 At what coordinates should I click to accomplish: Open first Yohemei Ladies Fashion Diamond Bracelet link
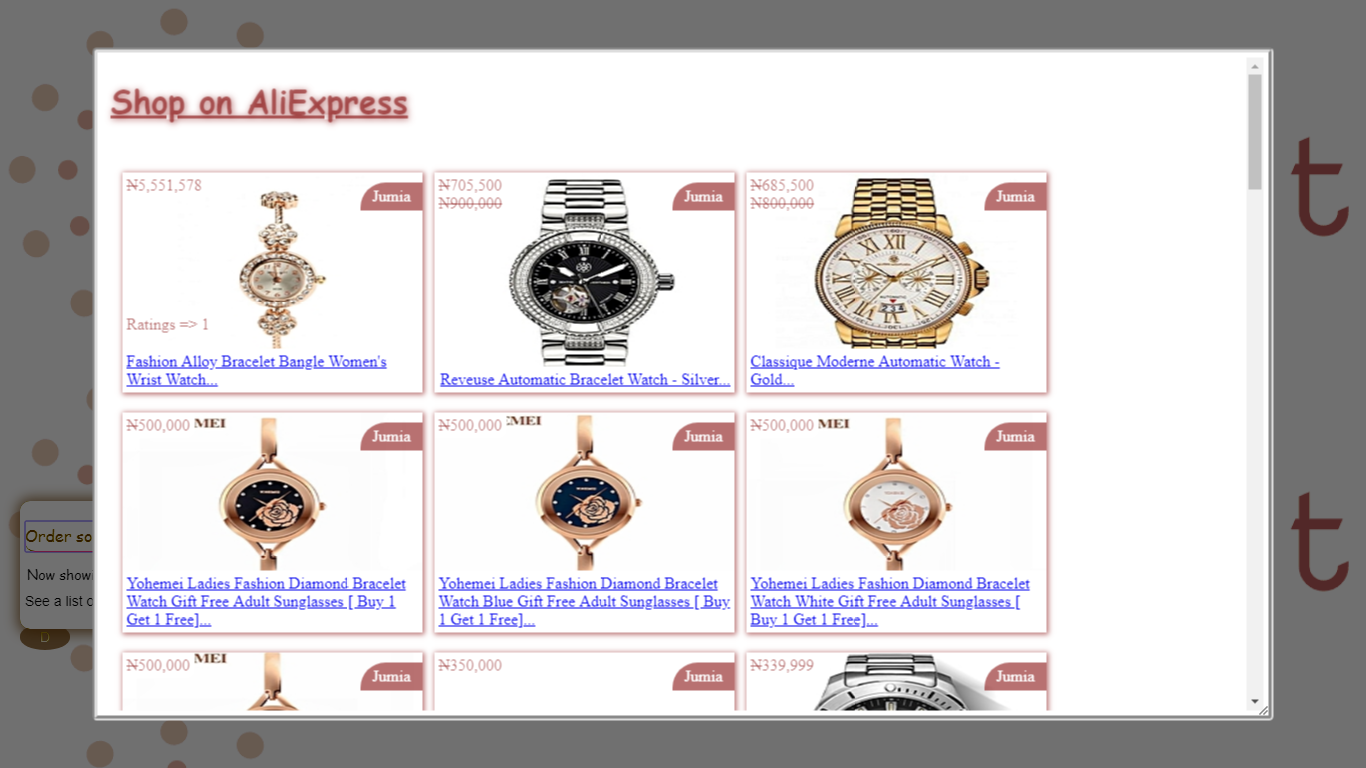pos(266,602)
